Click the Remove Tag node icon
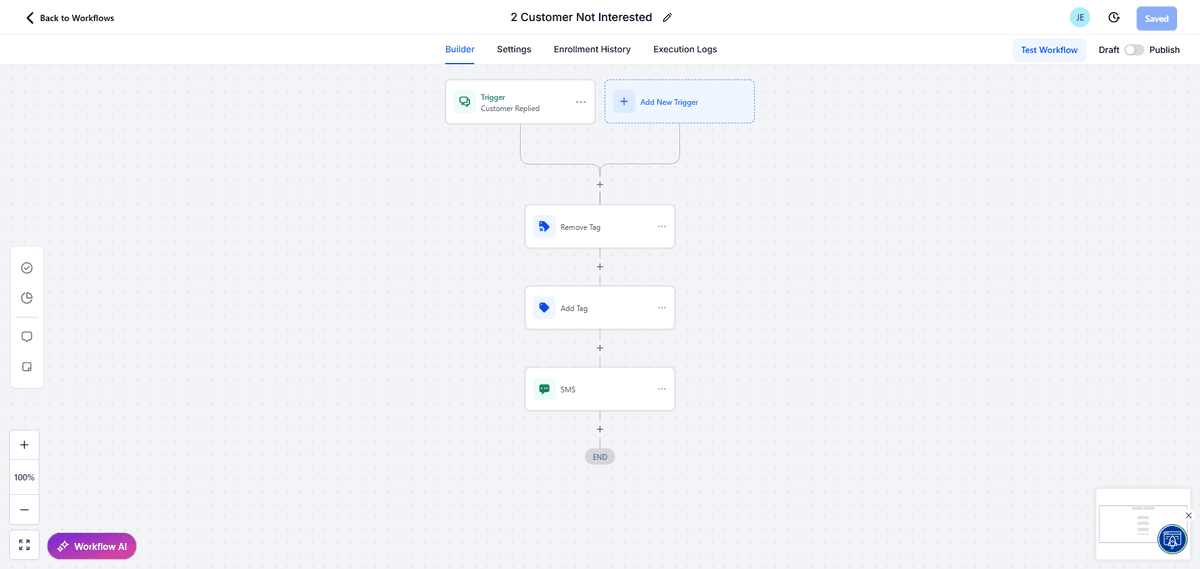 (x=544, y=227)
